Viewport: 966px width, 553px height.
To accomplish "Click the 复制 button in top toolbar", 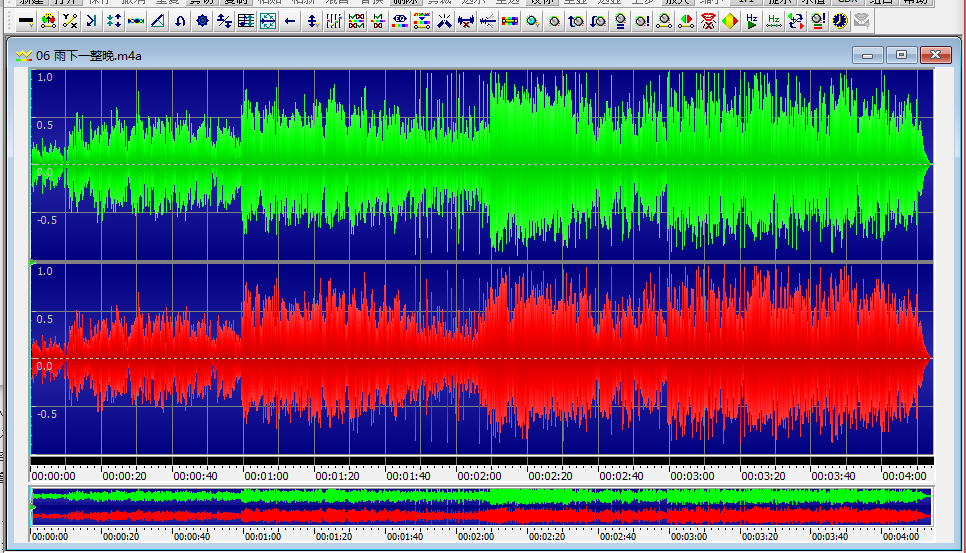I will (x=236, y=2).
